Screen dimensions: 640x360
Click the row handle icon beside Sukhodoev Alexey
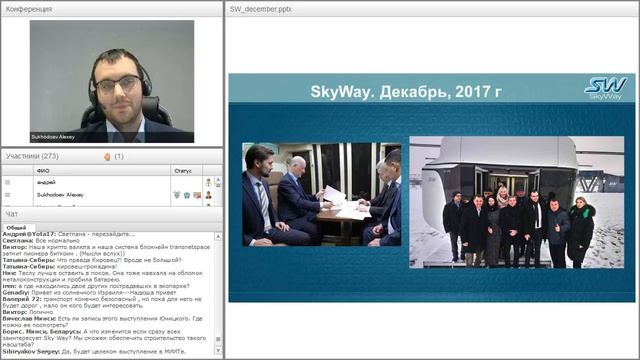(7, 195)
